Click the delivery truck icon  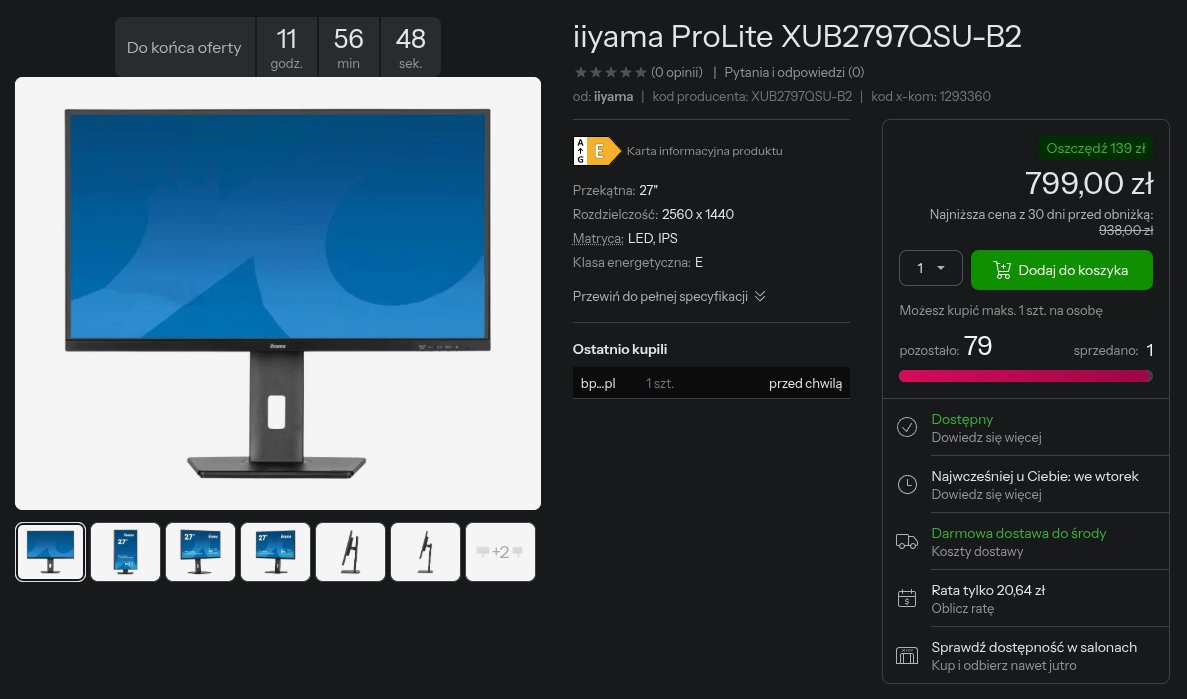click(907, 541)
